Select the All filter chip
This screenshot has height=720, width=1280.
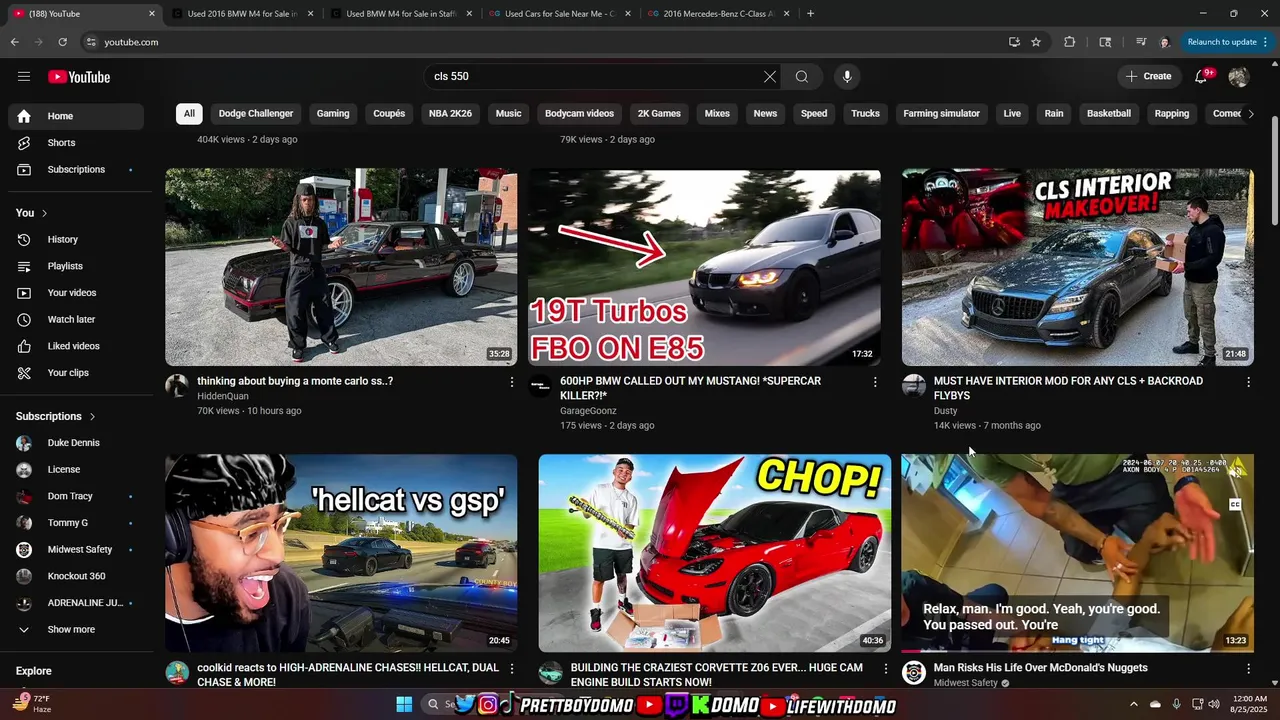point(189,114)
